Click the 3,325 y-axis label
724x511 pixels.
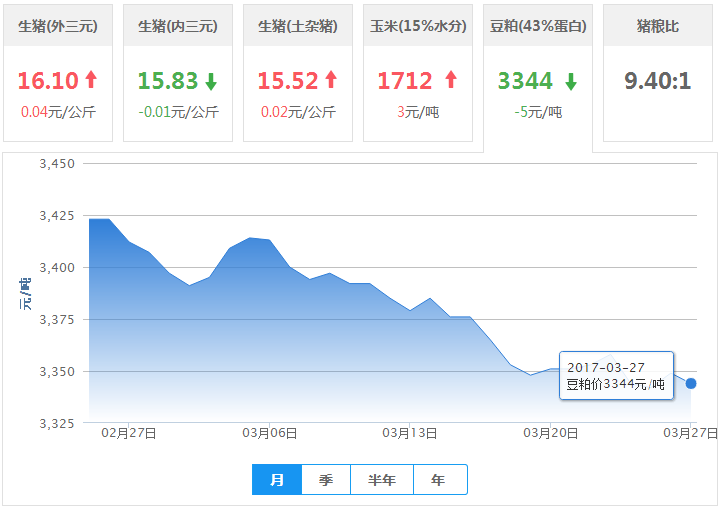[57, 423]
